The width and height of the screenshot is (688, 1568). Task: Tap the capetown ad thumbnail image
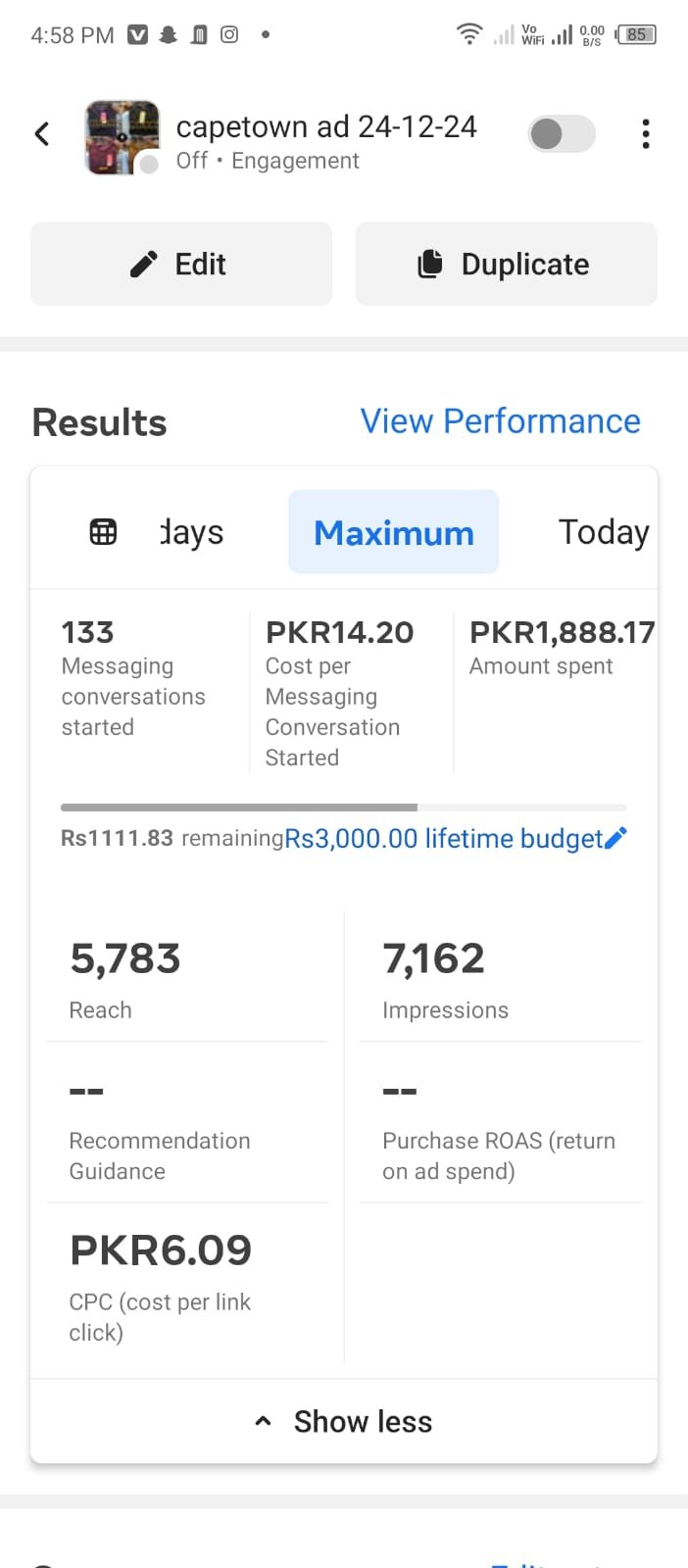[x=123, y=137]
